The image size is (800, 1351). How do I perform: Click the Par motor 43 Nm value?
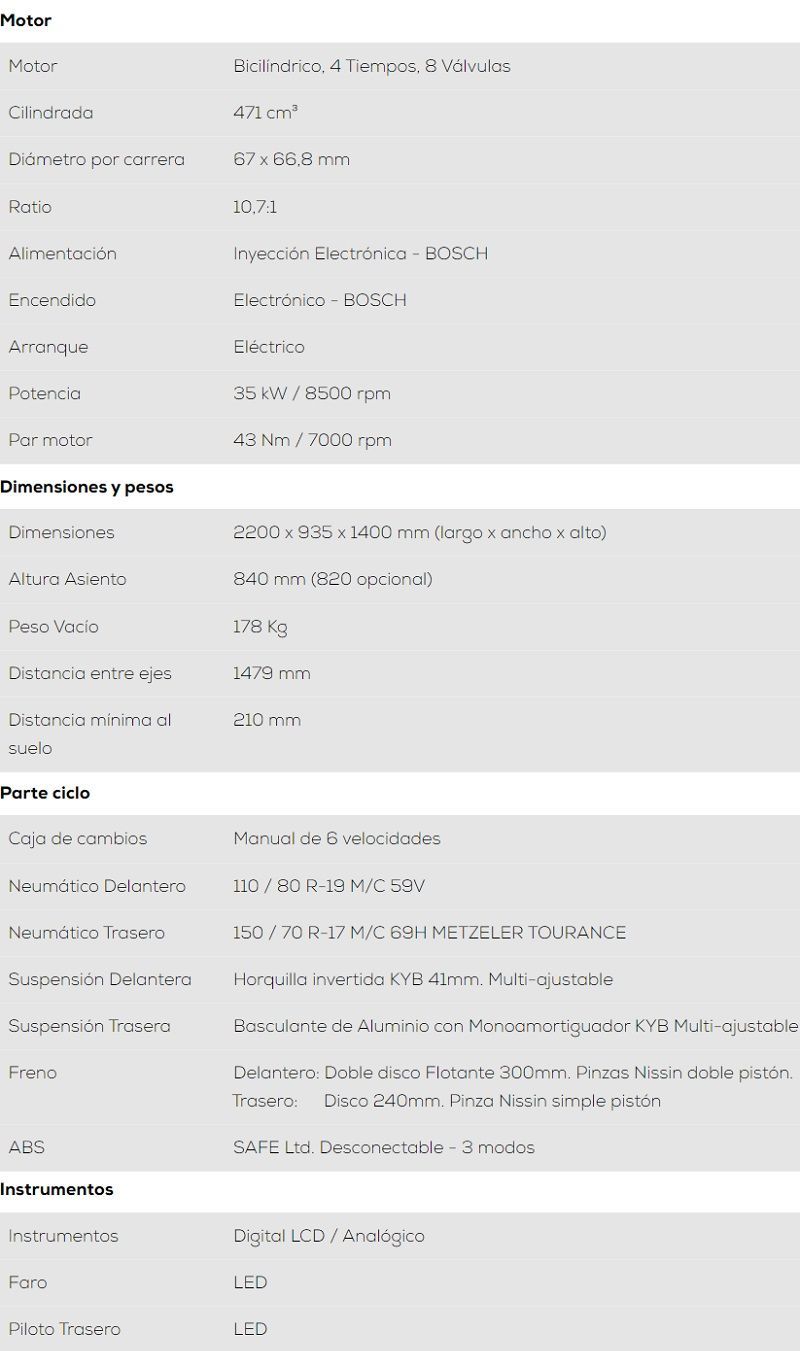[x=312, y=440]
